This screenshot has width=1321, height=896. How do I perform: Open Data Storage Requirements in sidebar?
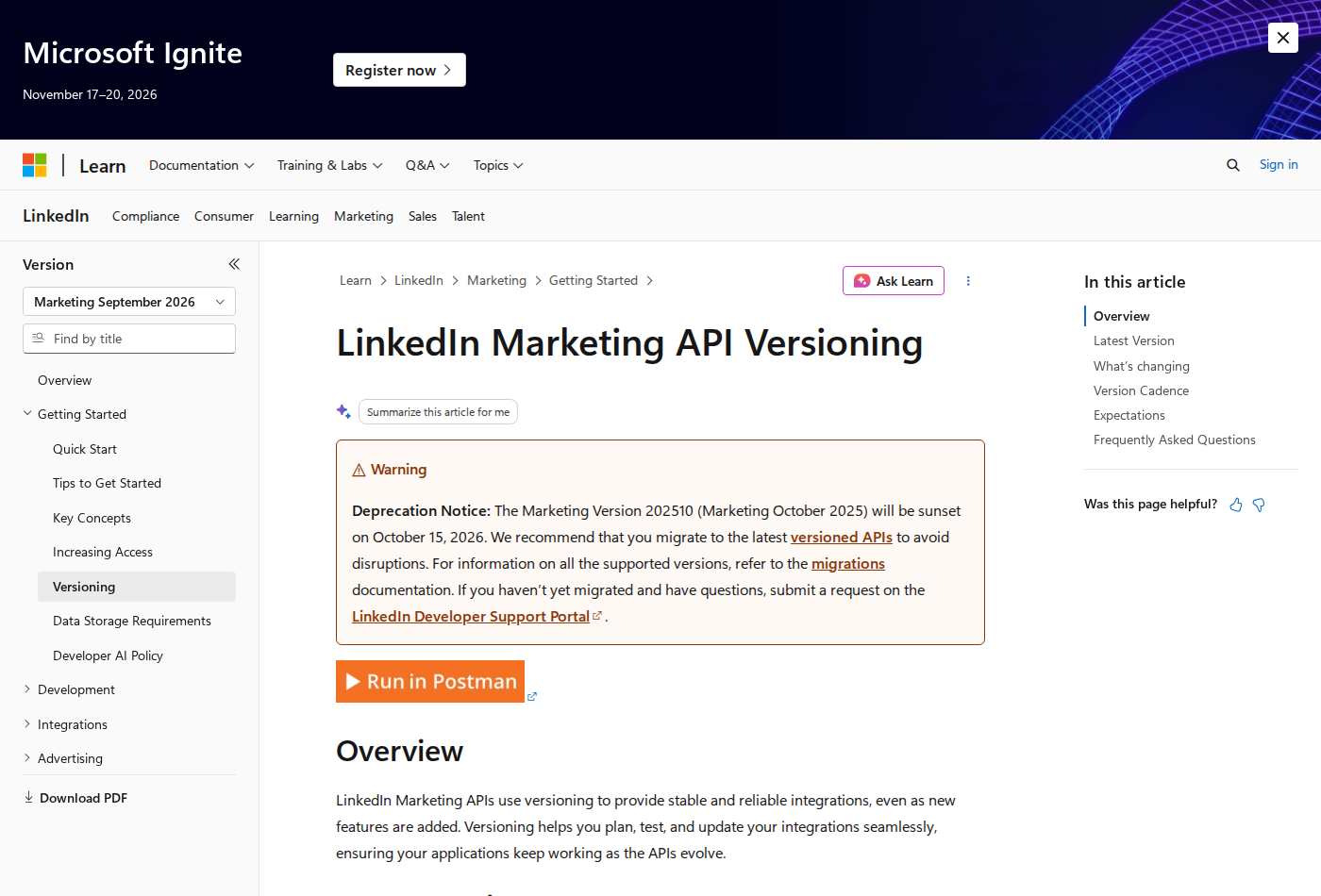coord(132,621)
